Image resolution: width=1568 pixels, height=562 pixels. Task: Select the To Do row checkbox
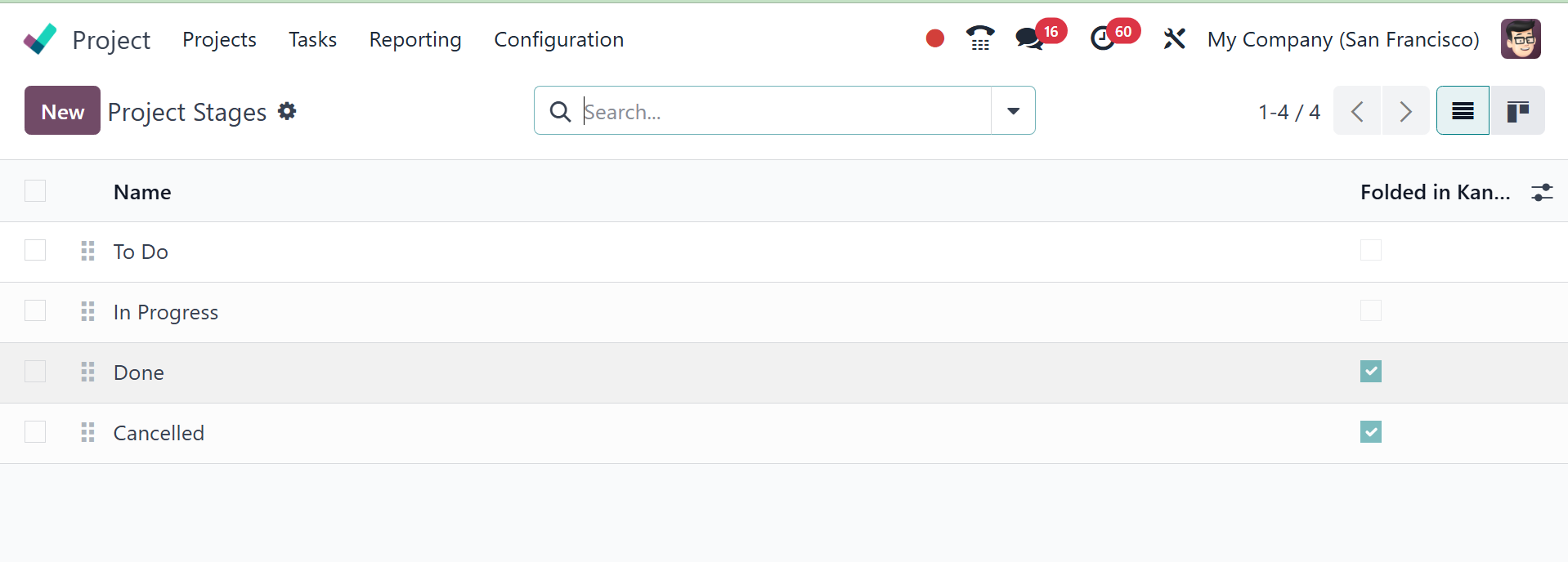pyautogui.click(x=35, y=251)
